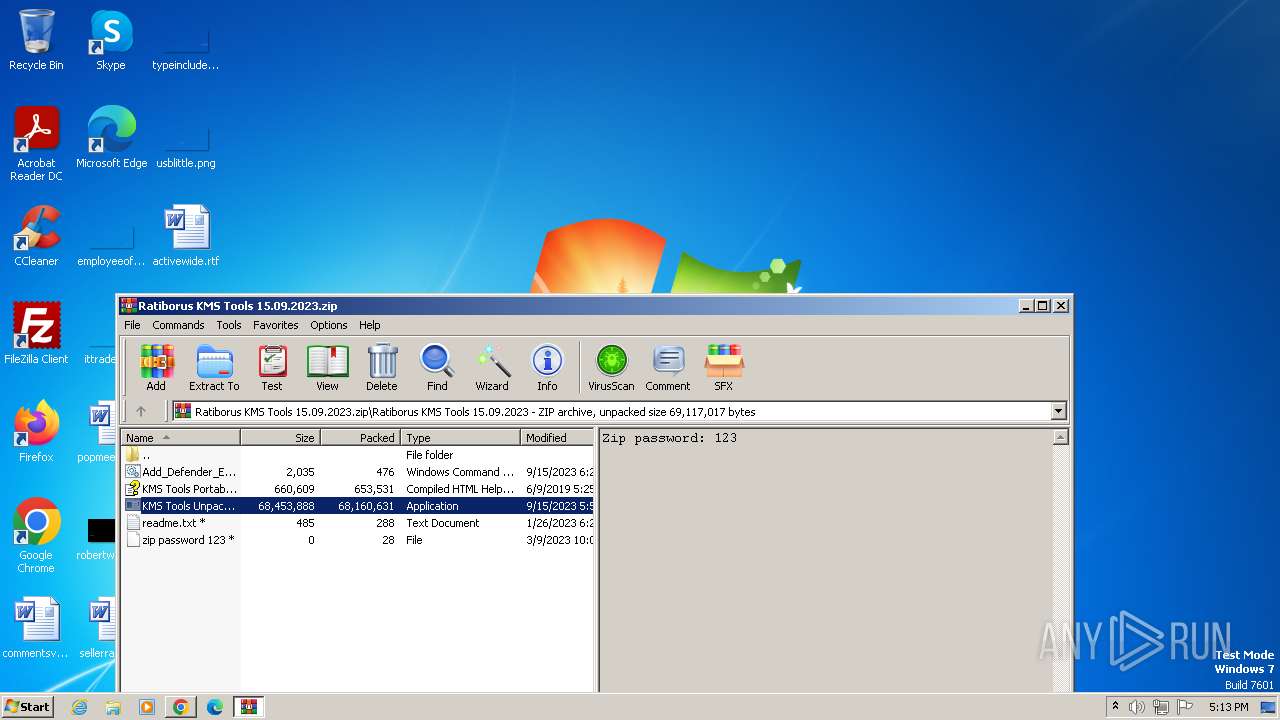Show hidden tray icons arrow

1115,707
